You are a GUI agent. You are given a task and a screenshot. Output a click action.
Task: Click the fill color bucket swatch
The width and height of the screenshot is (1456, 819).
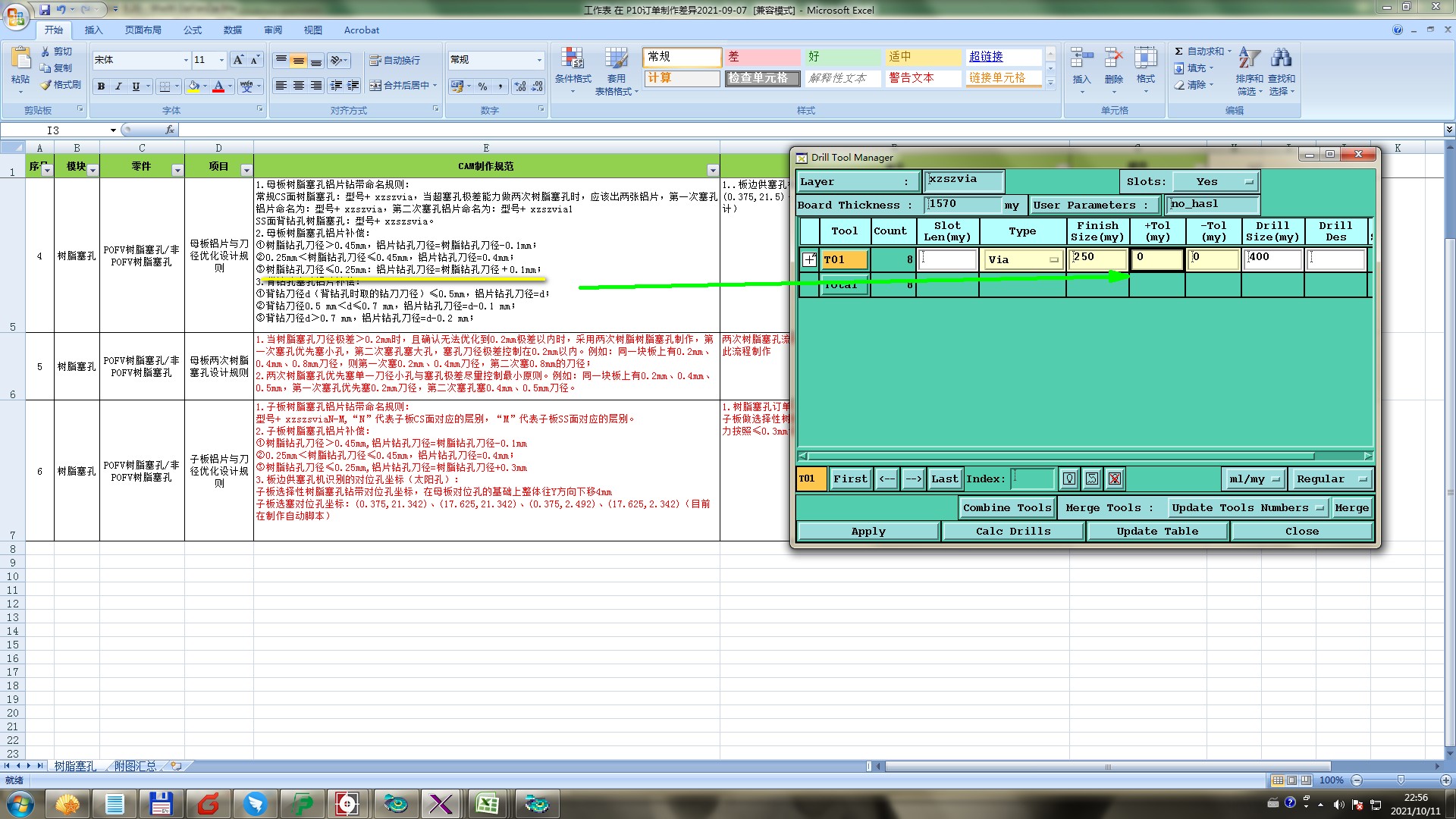194,86
